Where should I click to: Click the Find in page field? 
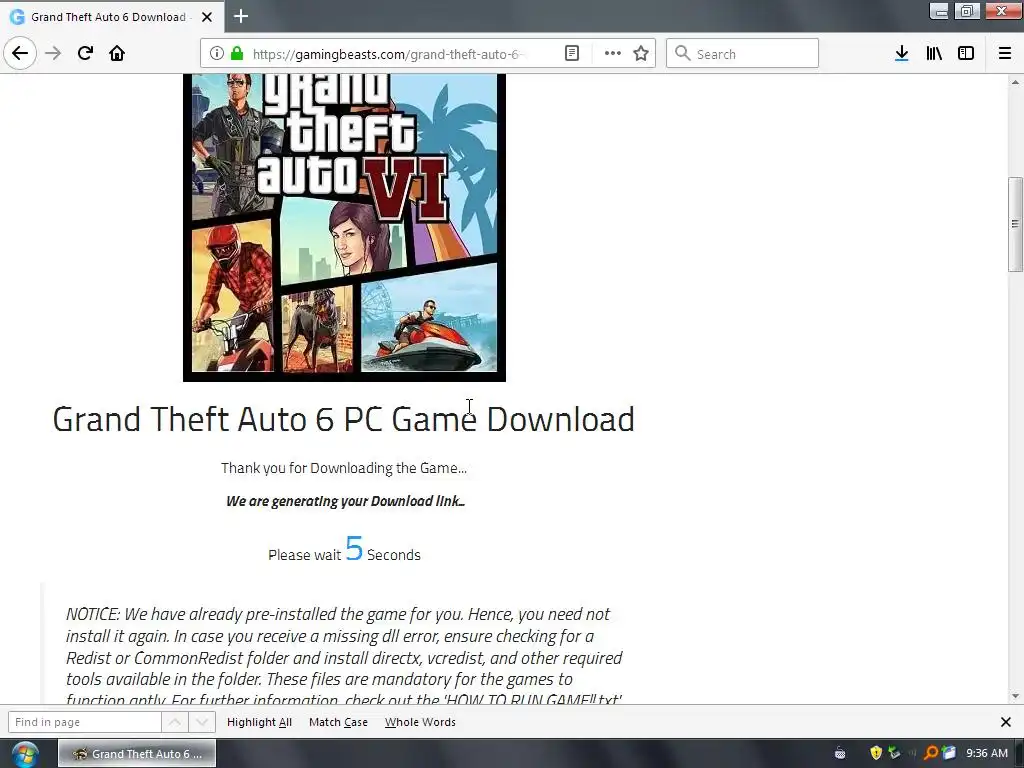point(84,722)
